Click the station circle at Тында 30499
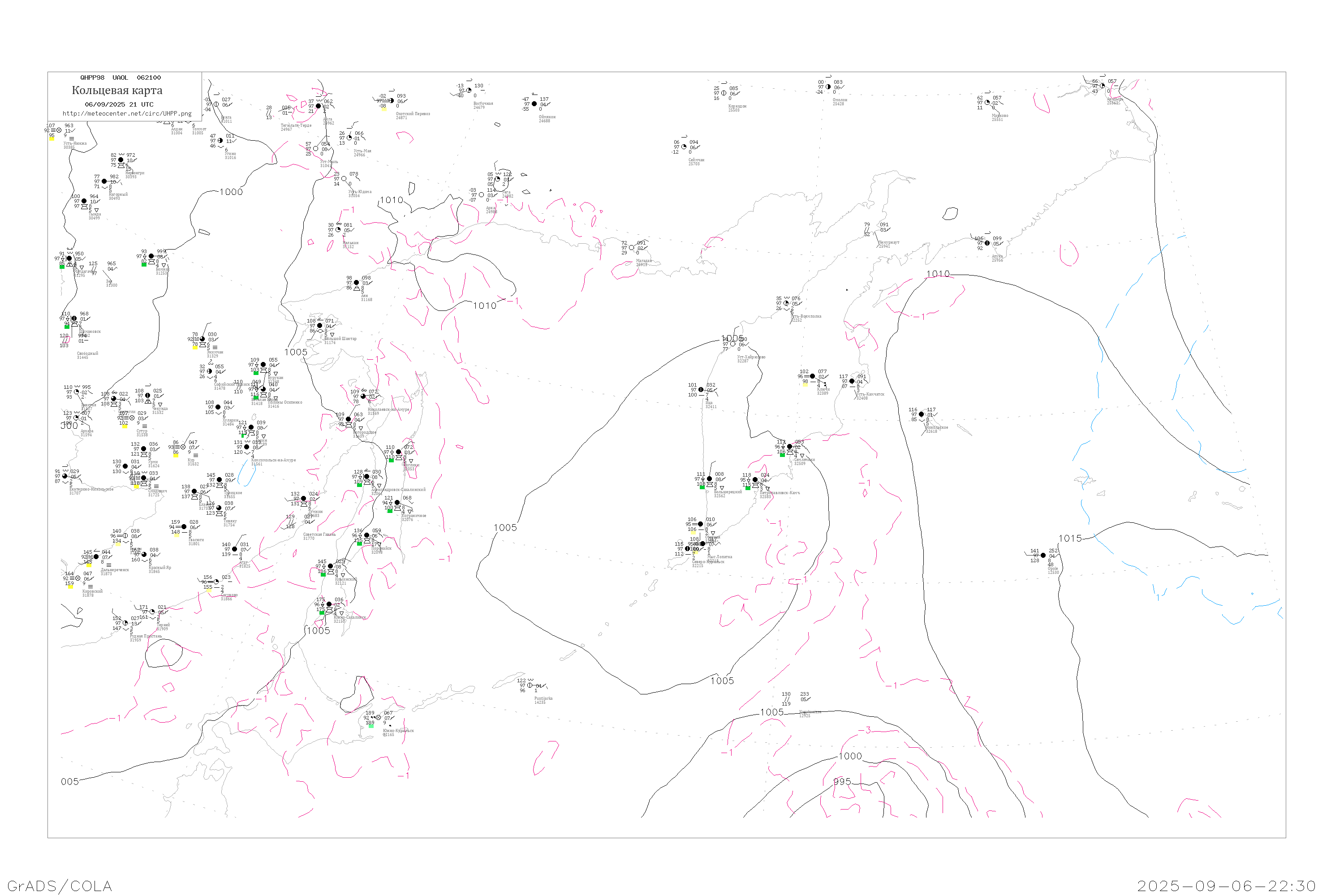 [x=84, y=201]
